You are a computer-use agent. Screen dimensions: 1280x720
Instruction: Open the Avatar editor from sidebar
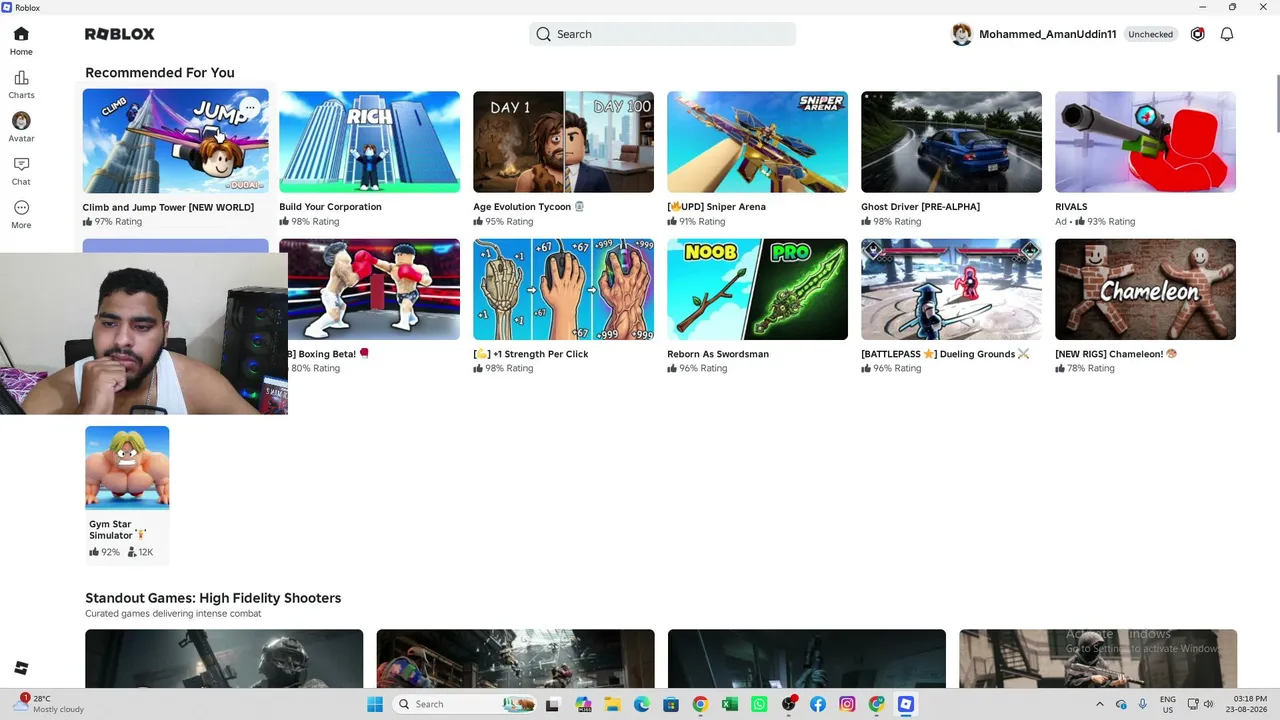click(x=21, y=127)
